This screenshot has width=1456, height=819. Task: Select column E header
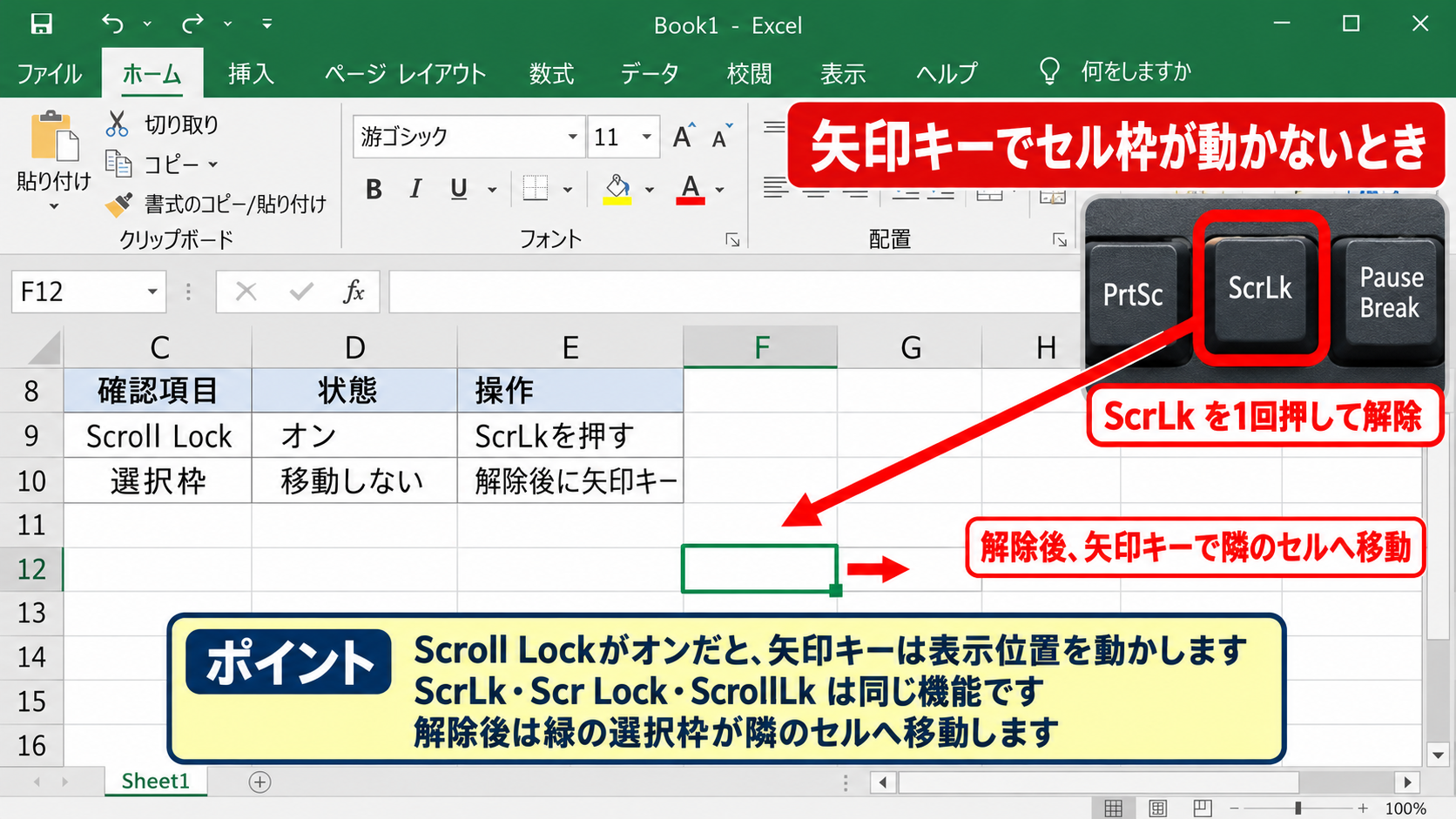click(570, 347)
